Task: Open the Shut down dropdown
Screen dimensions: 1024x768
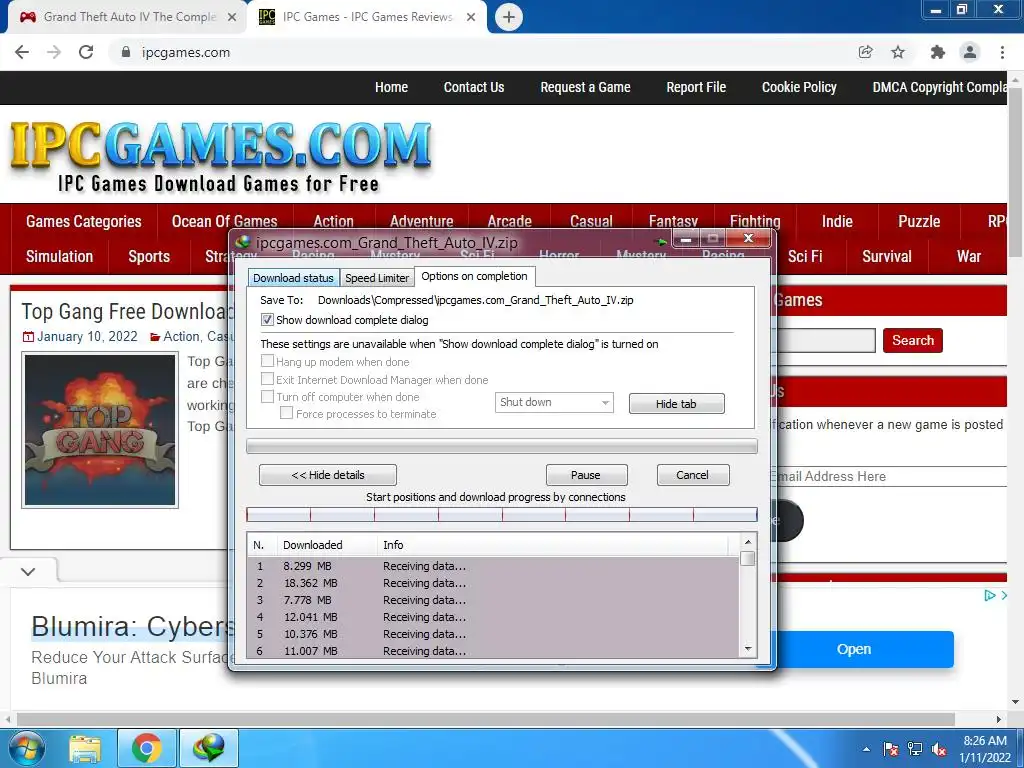Action: (x=554, y=402)
